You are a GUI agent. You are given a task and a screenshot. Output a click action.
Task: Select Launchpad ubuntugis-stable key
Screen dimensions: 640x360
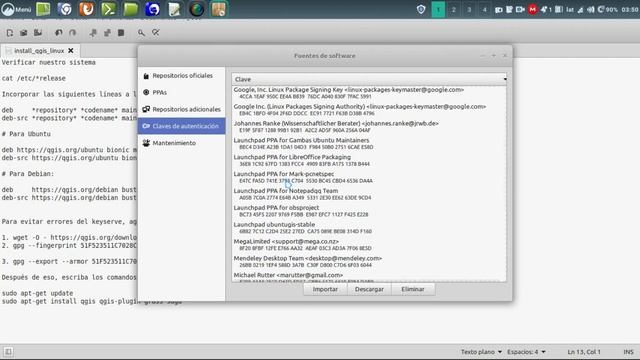(x=369, y=227)
